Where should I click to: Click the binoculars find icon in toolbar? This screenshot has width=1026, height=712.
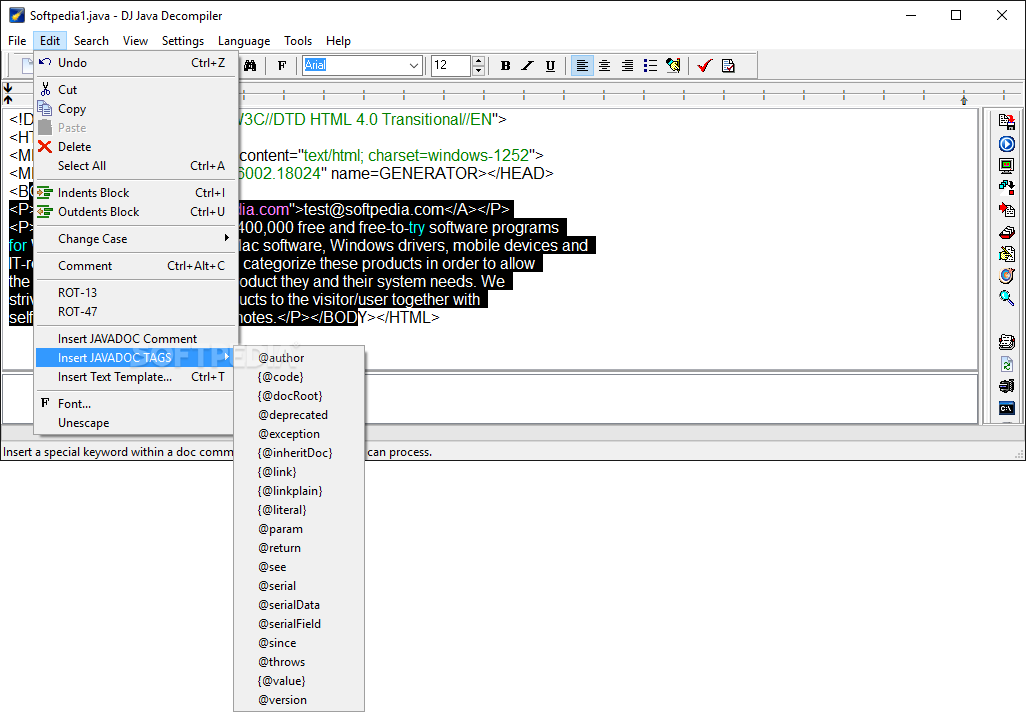click(250, 65)
